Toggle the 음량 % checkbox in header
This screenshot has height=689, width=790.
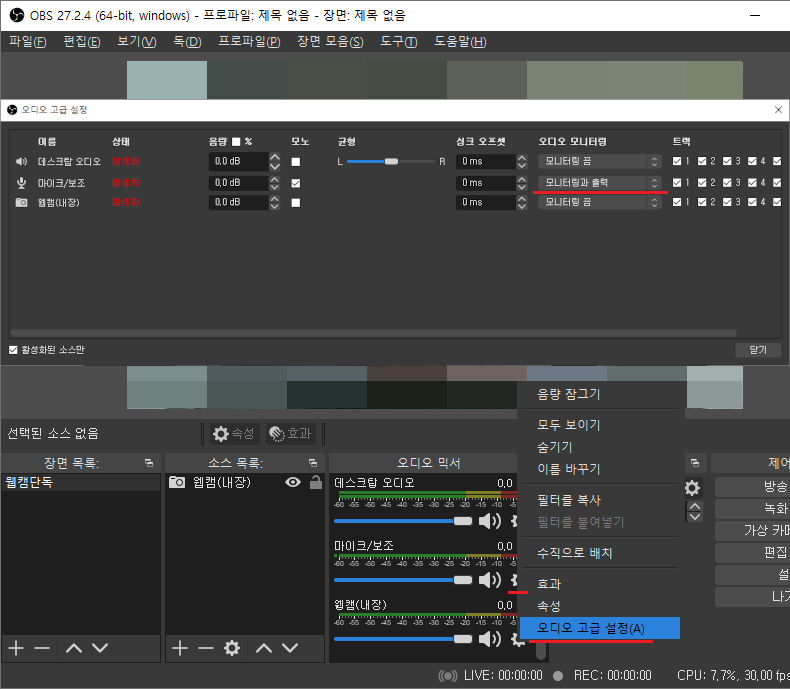pyautogui.click(x=236, y=142)
